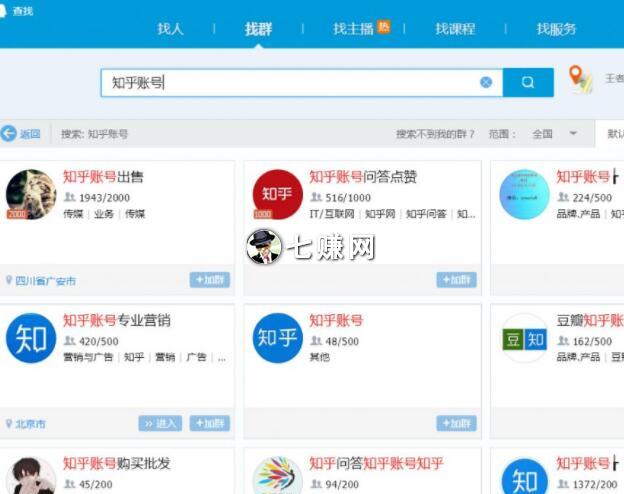
Task: Click the member count 420/500
Action: tap(99, 341)
